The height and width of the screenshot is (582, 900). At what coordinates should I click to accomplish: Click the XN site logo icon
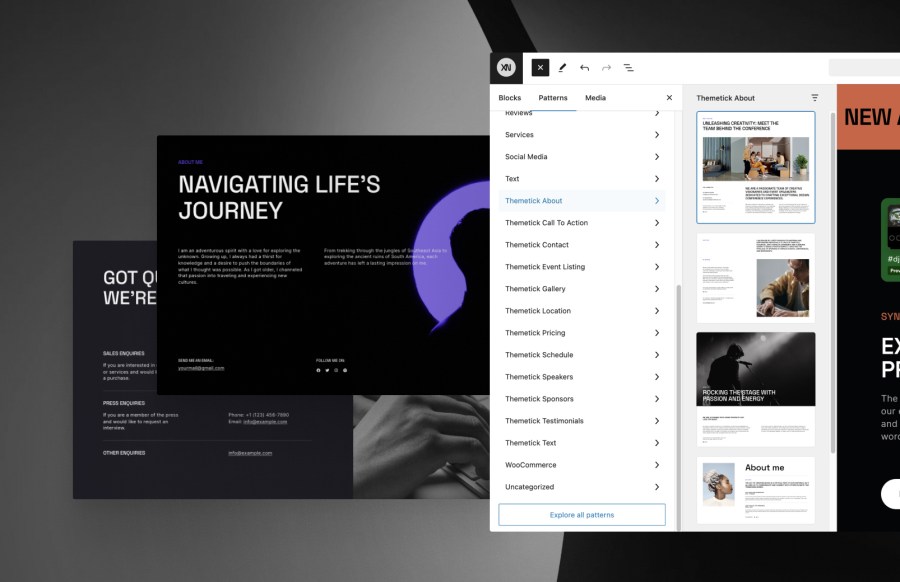506,68
